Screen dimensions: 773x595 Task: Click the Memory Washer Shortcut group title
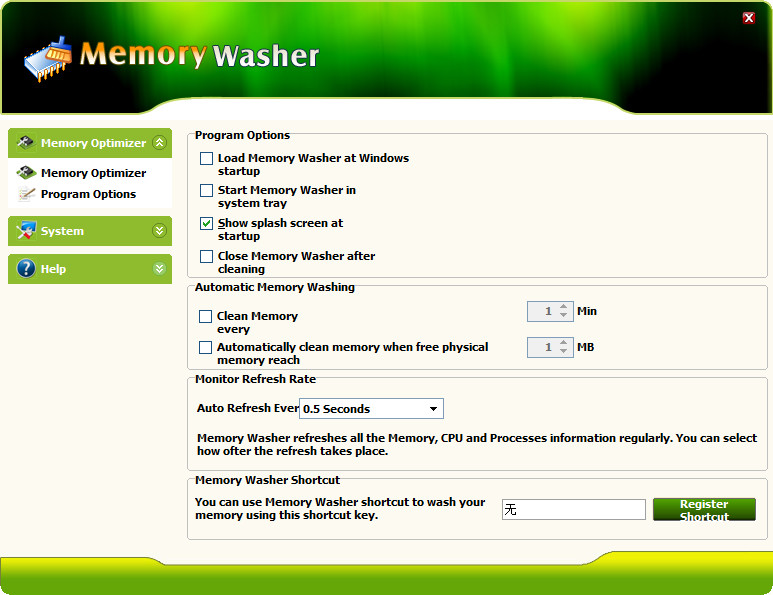(267, 480)
